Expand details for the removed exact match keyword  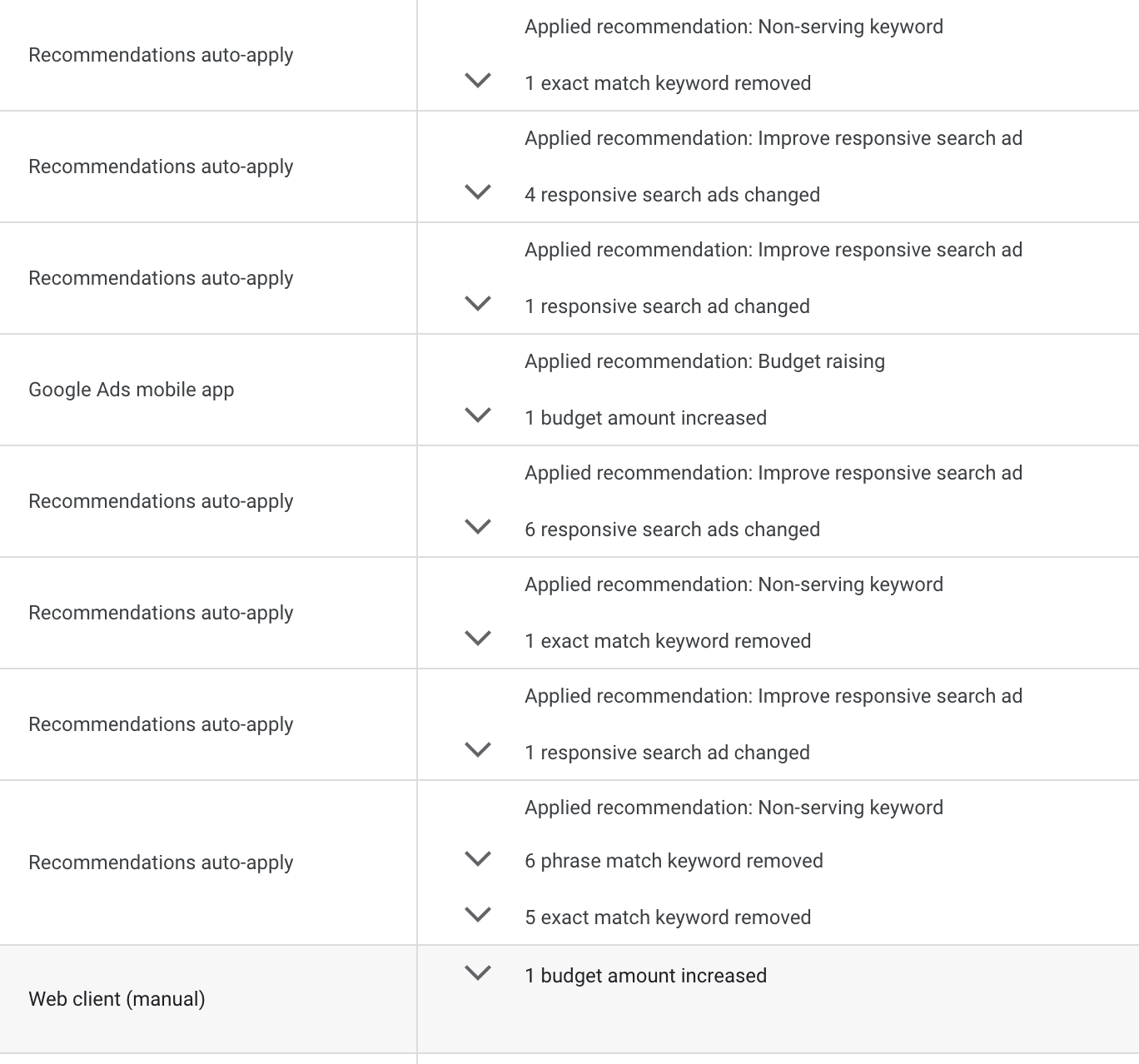tap(478, 82)
